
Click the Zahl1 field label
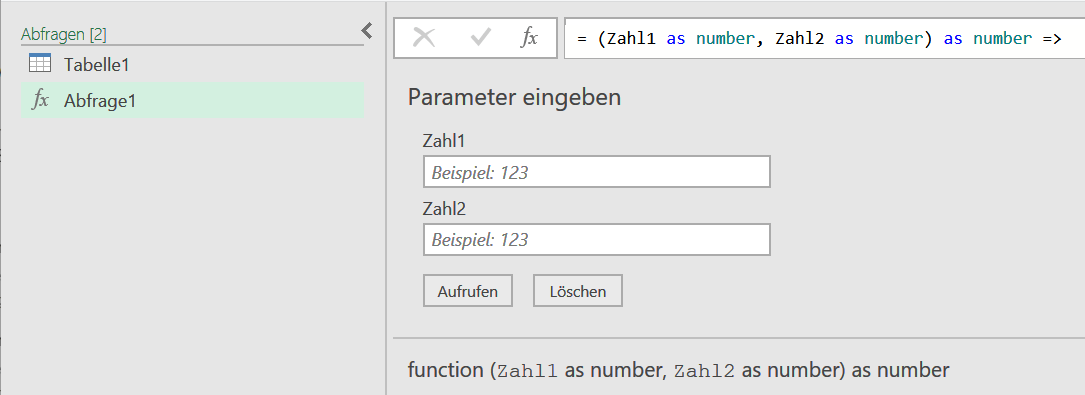pyautogui.click(x=444, y=141)
